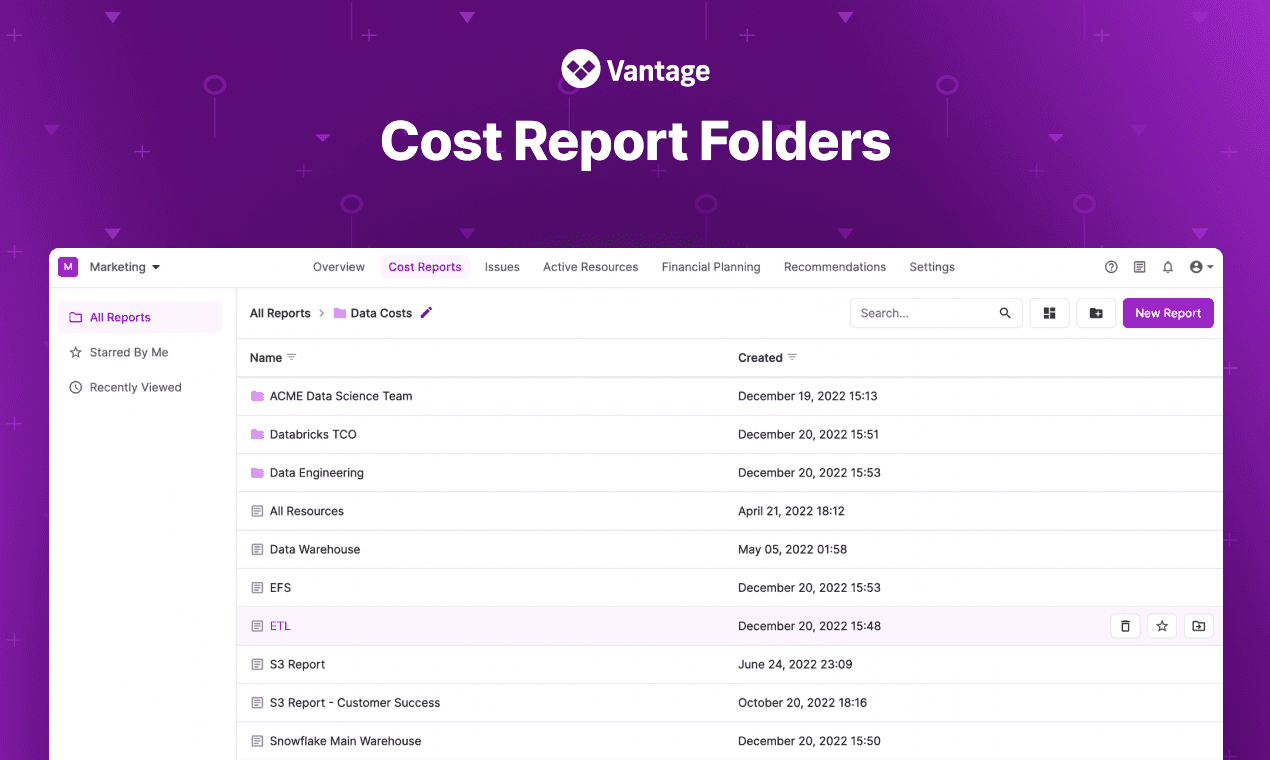
Task: Create a new folder using folder-plus icon
Action: click(x=1096, y=313)
